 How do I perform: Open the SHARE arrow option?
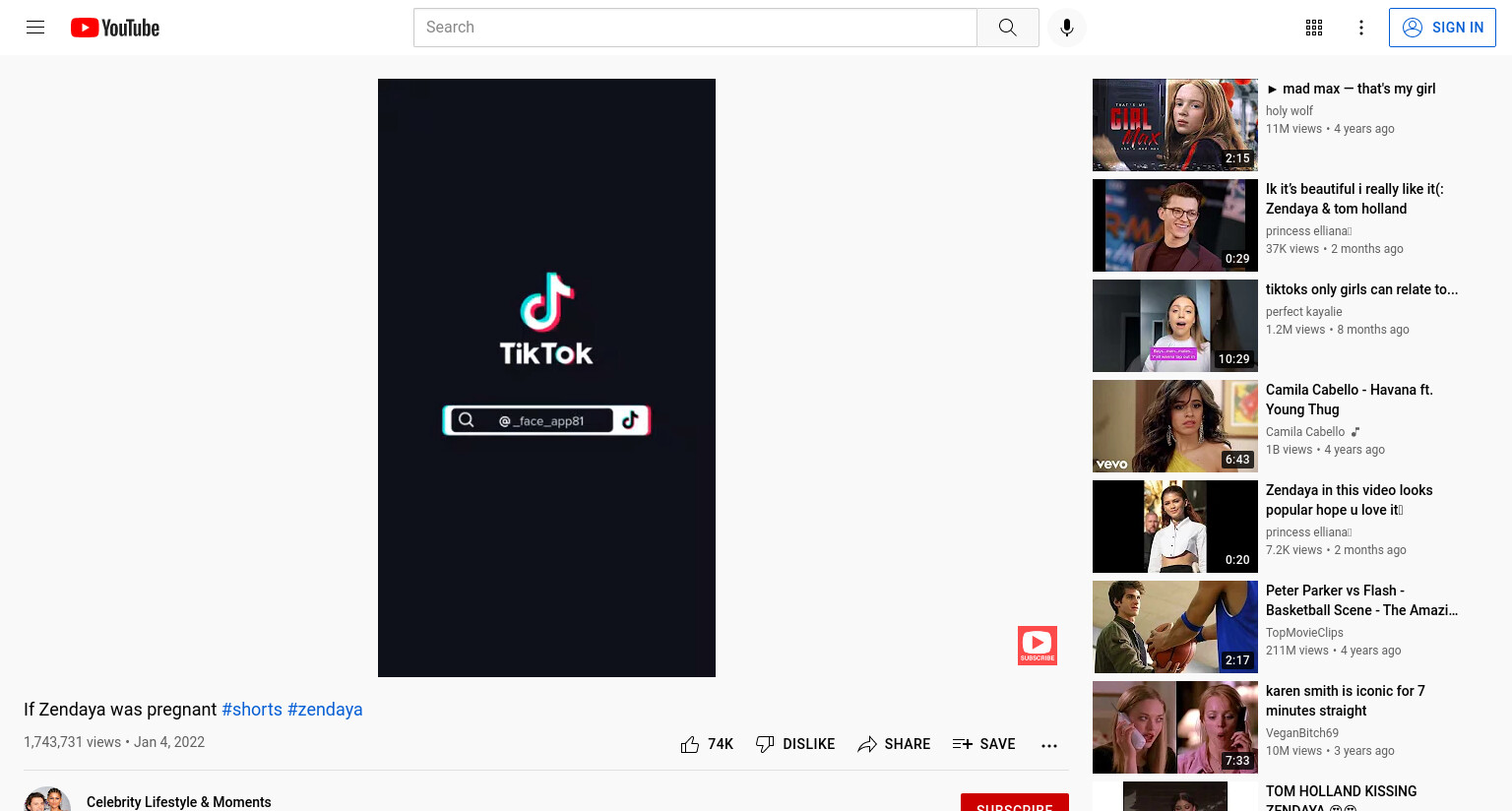click(894, 744)
